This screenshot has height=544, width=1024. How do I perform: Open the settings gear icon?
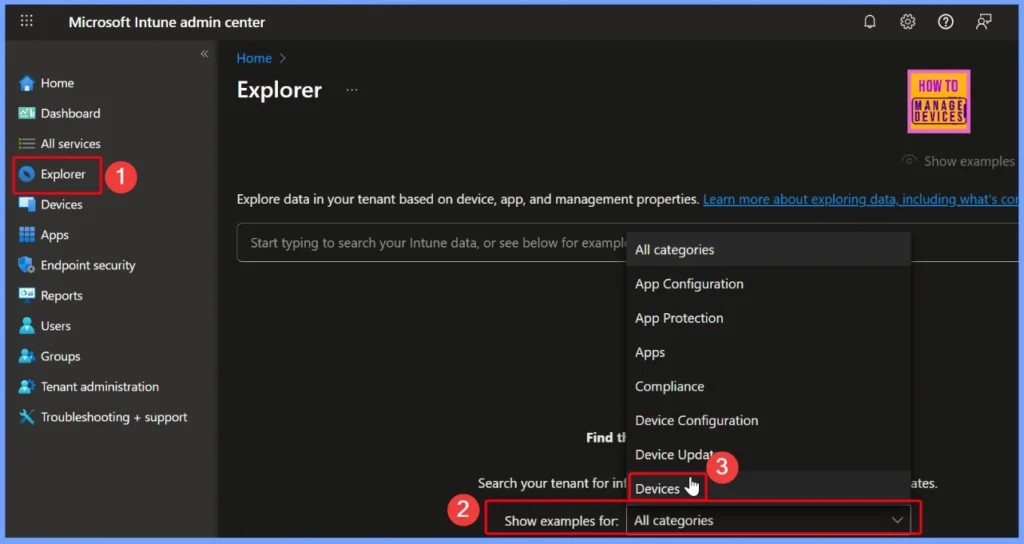[x=908, y=22]
